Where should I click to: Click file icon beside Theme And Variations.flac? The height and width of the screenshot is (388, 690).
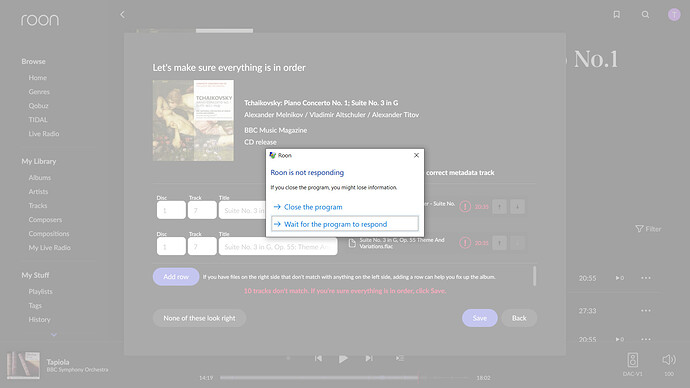point(352,243)
